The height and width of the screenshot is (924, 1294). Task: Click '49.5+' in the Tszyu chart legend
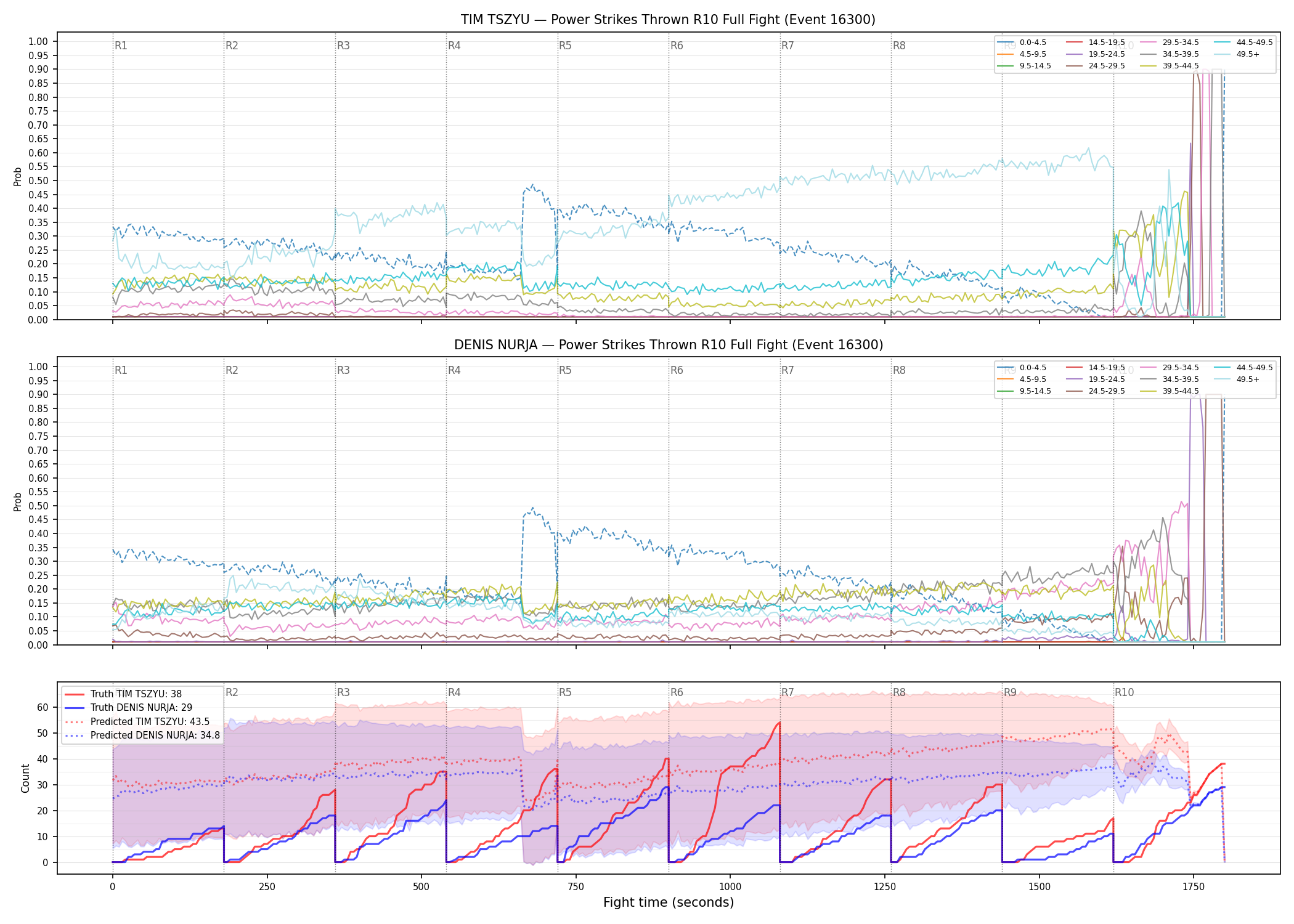click(1248, 54)
